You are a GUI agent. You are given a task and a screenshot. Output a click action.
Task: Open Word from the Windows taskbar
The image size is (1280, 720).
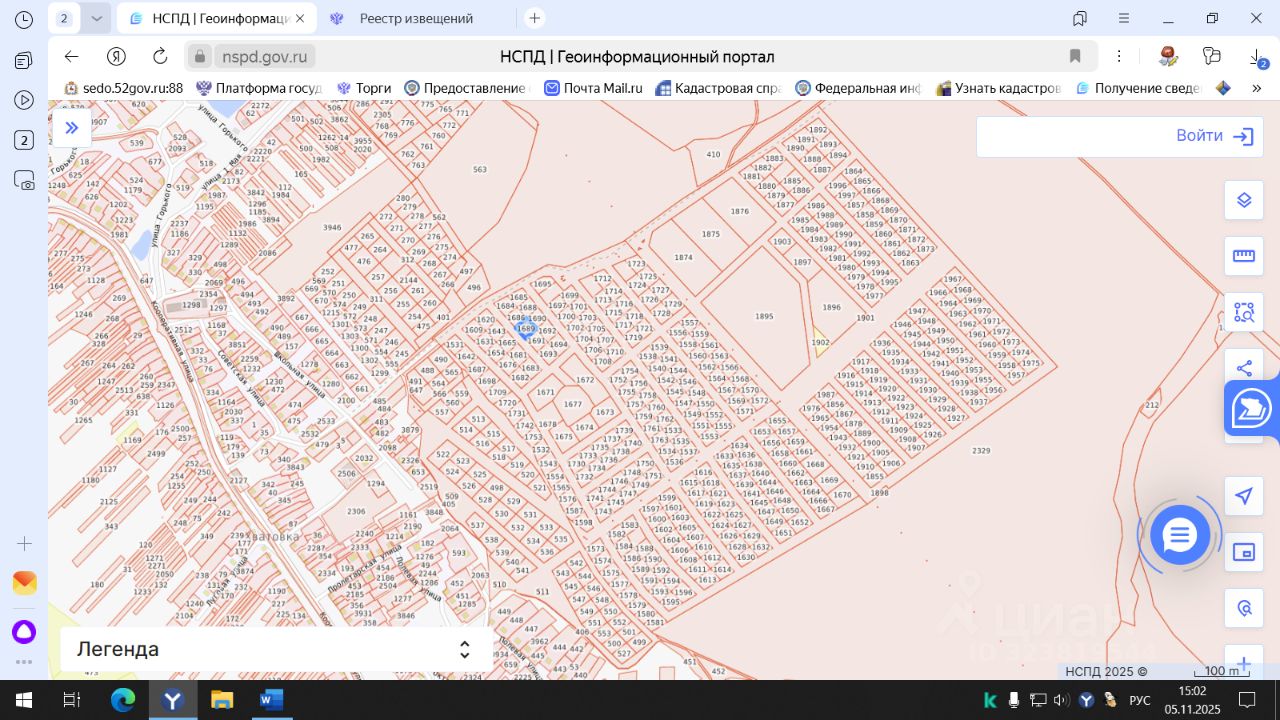pos(271,700)
